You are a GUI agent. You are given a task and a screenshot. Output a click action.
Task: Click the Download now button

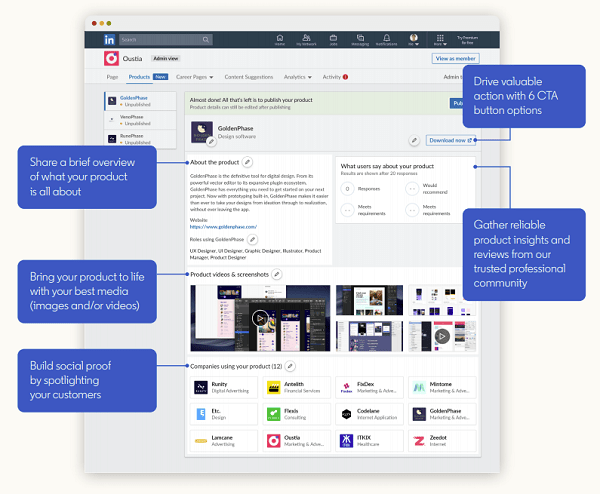pyautogui.click(x=450, y=140)
